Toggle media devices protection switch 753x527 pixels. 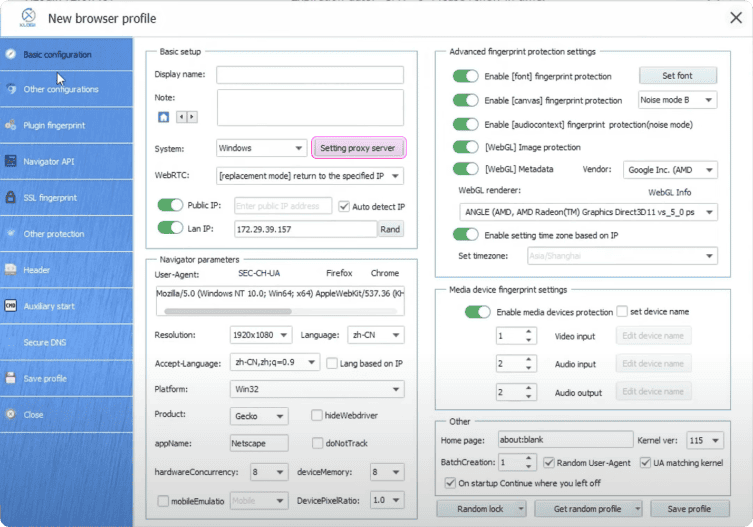[x=477, y=312]
